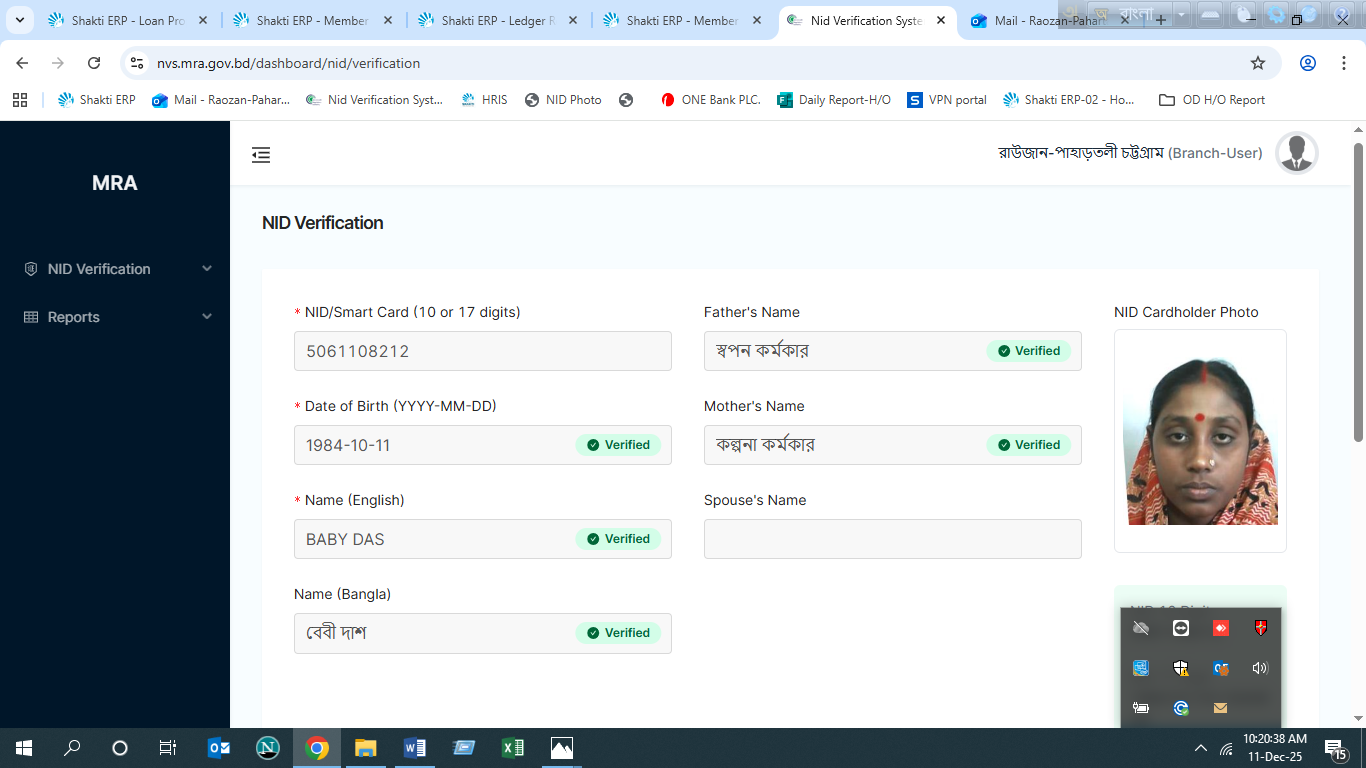Collapse the sidebar with the menu fold icon

tap(261, 155)
